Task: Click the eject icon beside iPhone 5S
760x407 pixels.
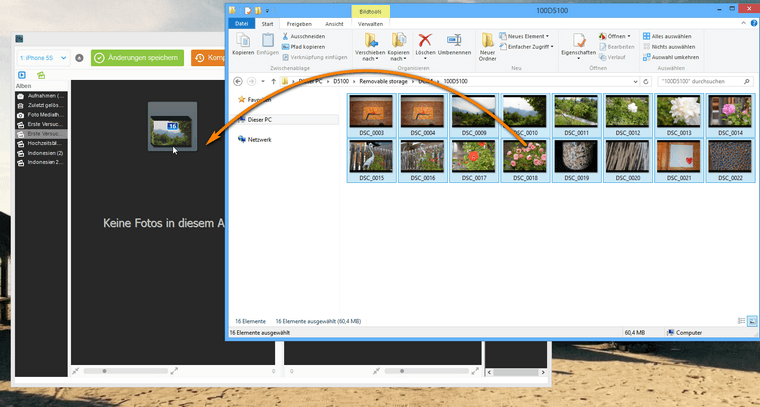Action: 79,58
